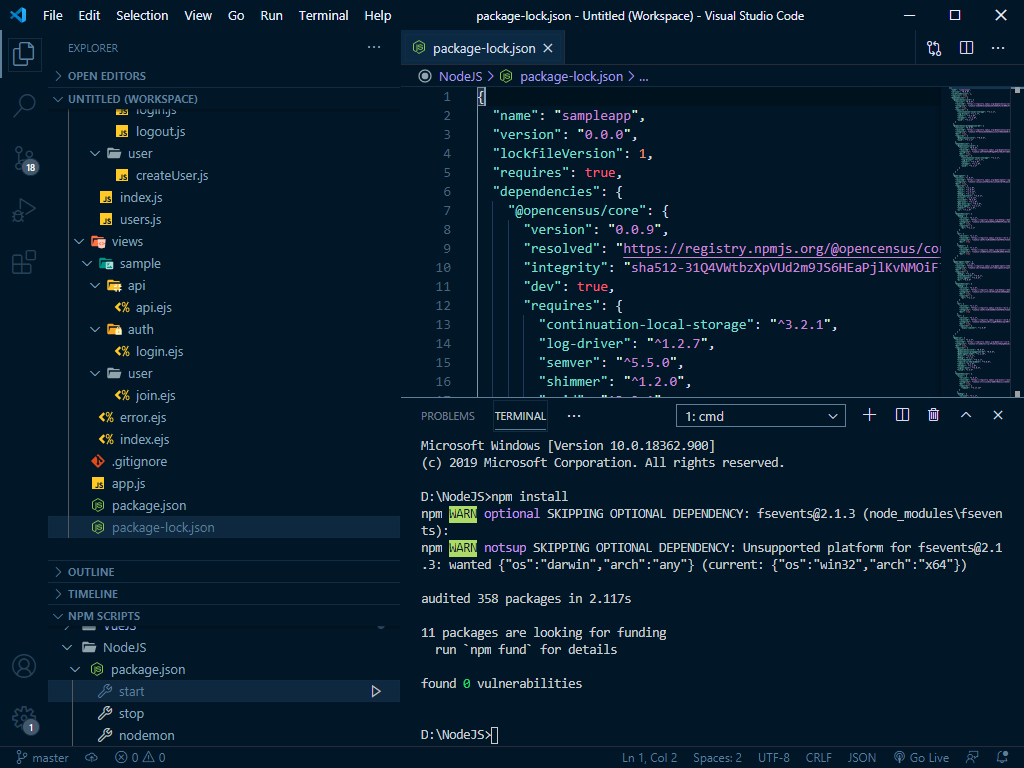
Task: Expand the Outline section
Action: point(223,571)
